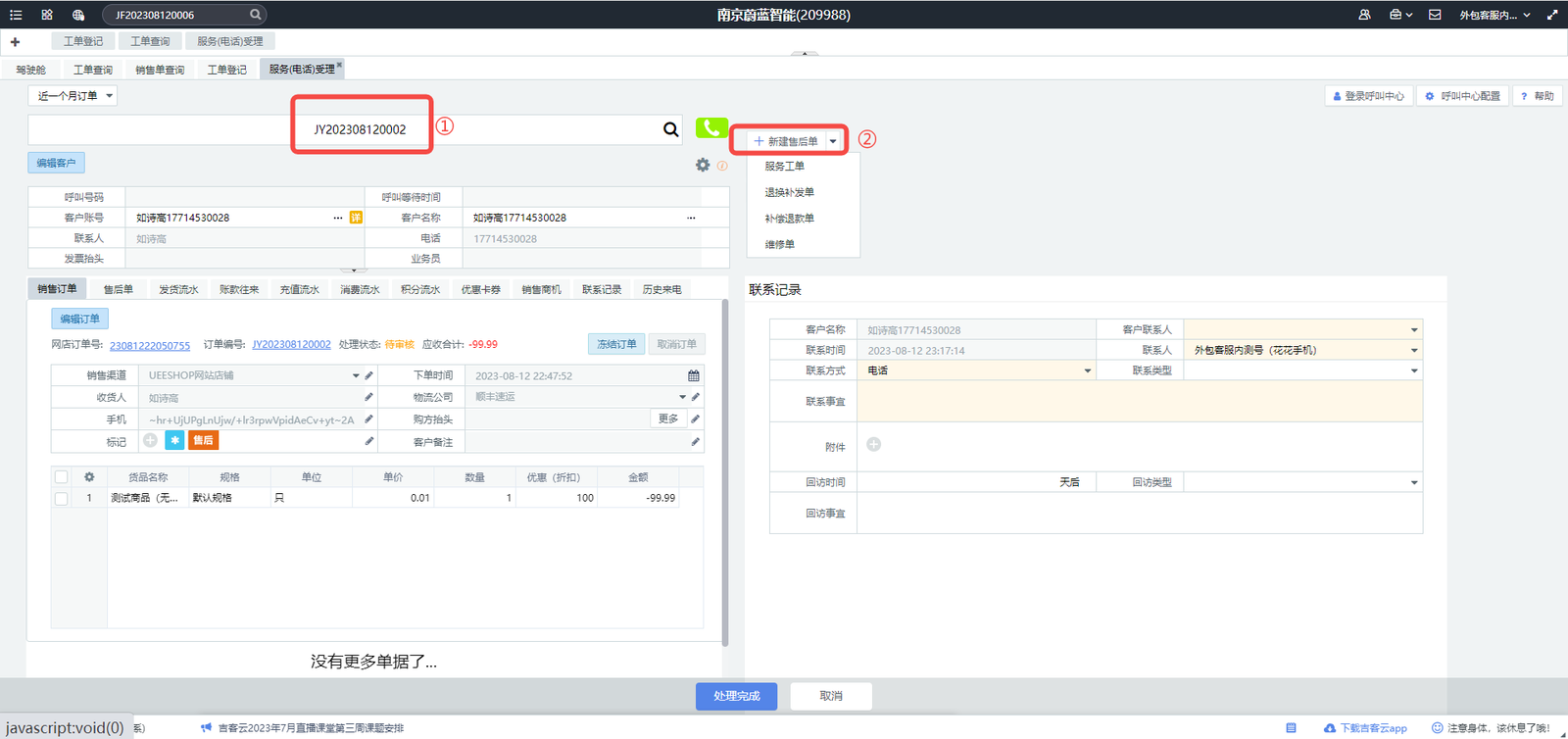Click the orange 售后 tag label
The height and width of the screenshot is (739, 1568).
203,441
